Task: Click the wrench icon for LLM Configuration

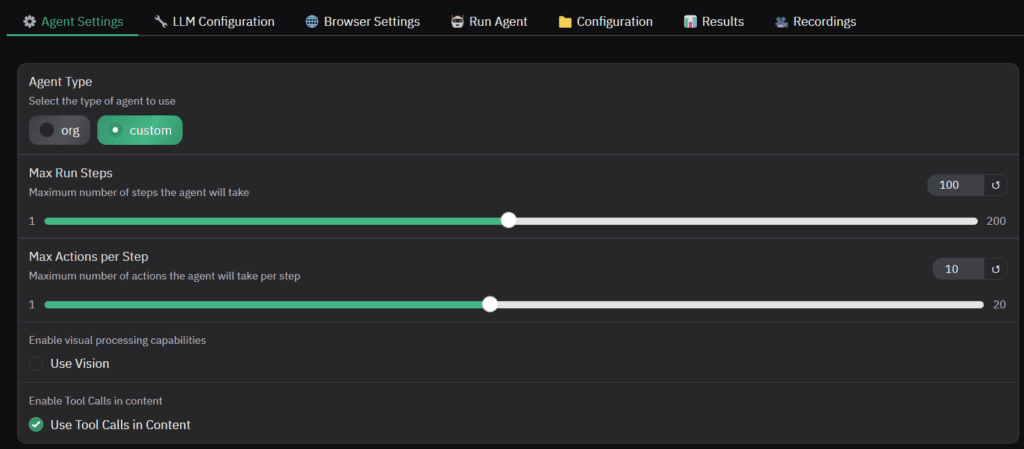Action: coord(161,22)
